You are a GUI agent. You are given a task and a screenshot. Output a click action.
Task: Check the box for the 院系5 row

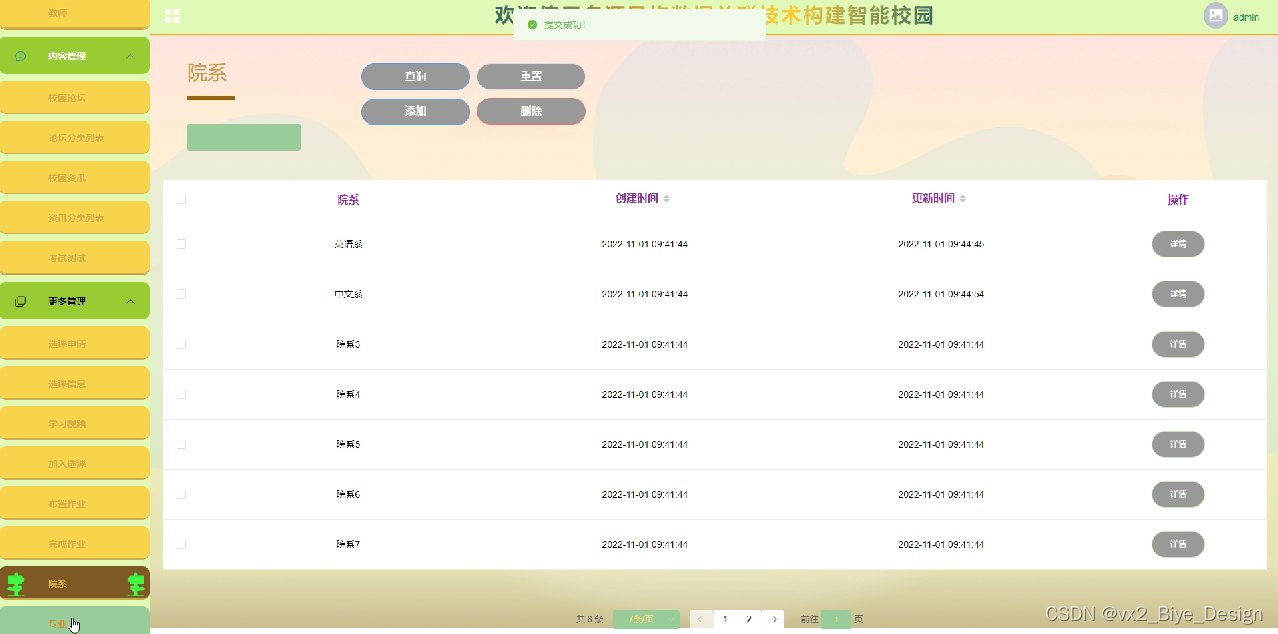(181, 444)
